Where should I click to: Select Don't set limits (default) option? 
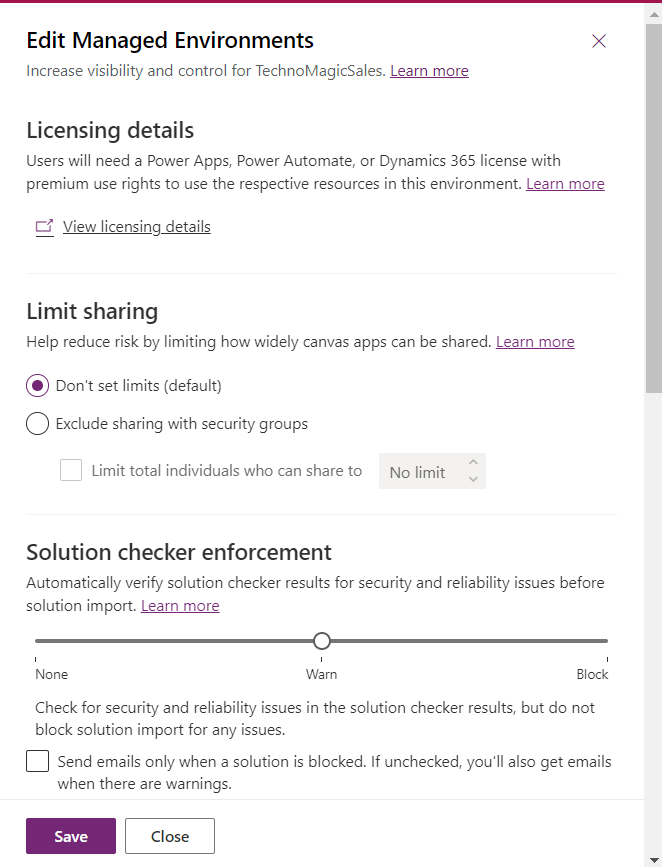(38, 386)
